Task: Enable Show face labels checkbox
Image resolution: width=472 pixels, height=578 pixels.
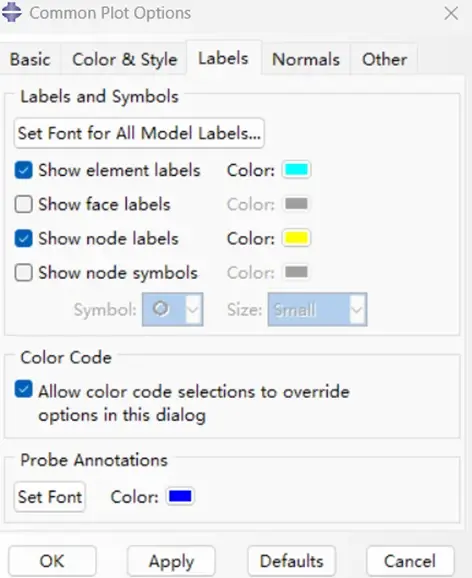Action: [x=24, y=204]
